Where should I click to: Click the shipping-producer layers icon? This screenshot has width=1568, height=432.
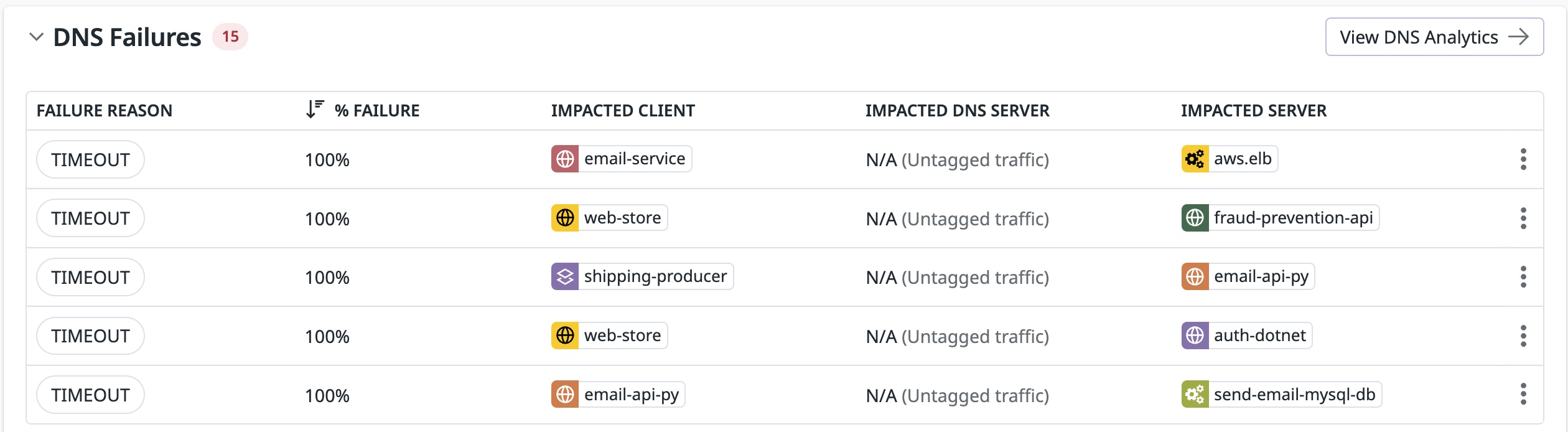(x=565, y=276)
